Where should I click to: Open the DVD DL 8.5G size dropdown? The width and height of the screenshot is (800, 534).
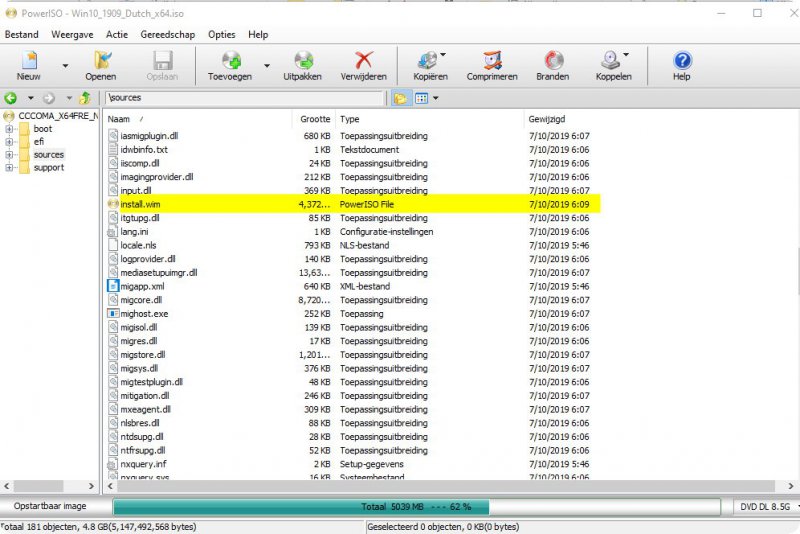[x=764, y=507]
